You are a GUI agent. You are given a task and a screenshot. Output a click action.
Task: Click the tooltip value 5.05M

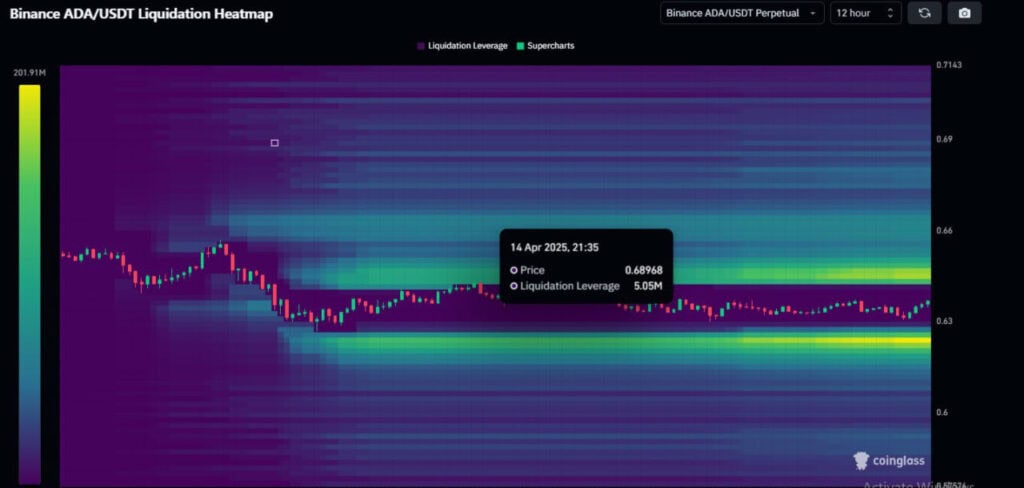pos(648,285)
